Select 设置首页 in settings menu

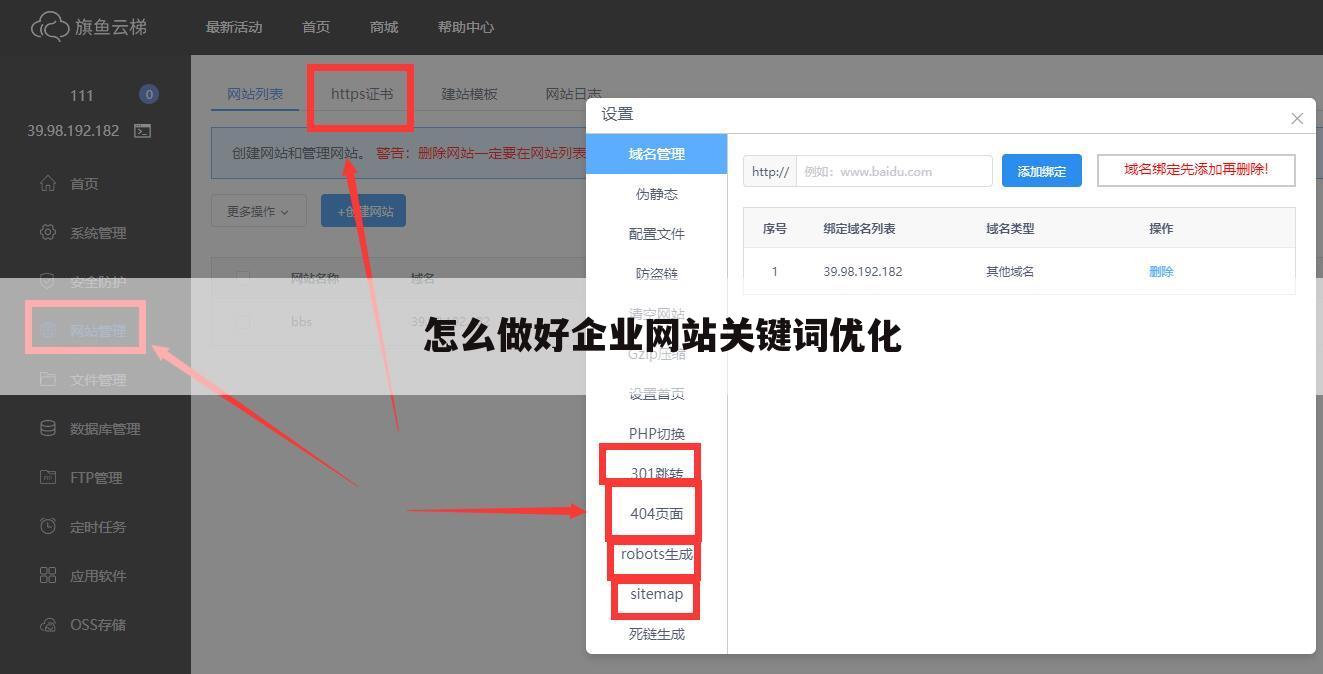(x=656, y=394)
